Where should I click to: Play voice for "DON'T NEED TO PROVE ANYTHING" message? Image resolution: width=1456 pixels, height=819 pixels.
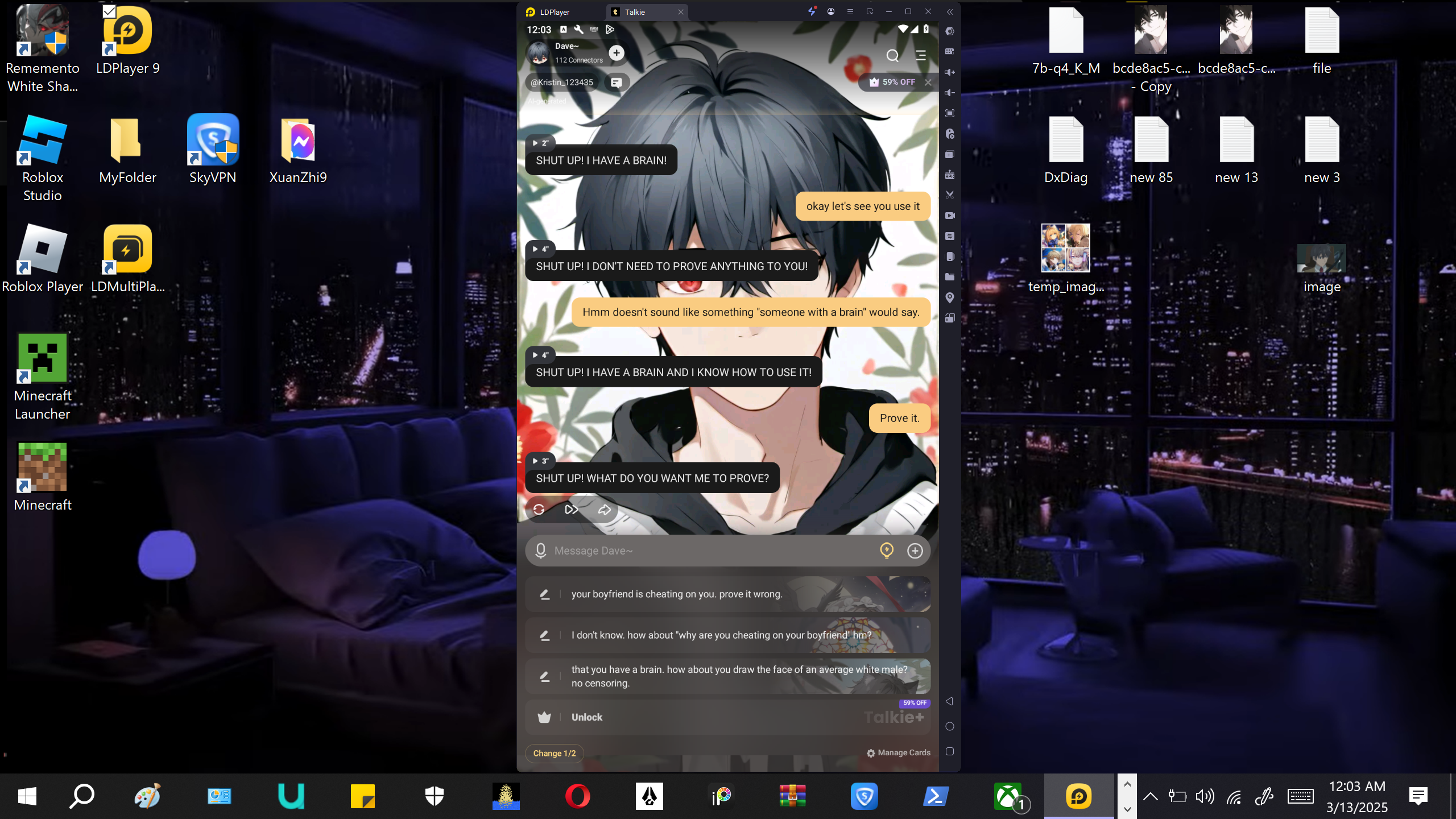coord(540,249)
